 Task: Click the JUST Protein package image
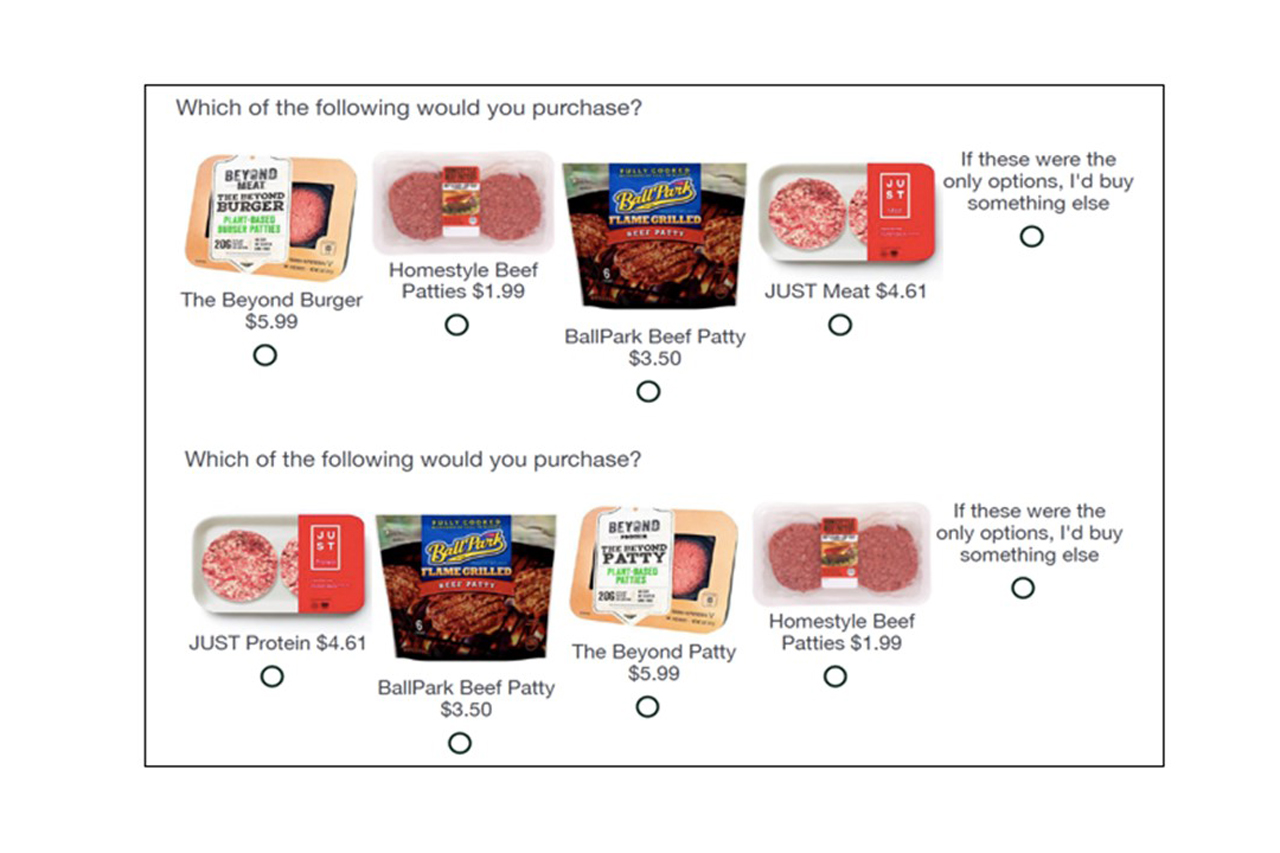[x=279, y=564]
